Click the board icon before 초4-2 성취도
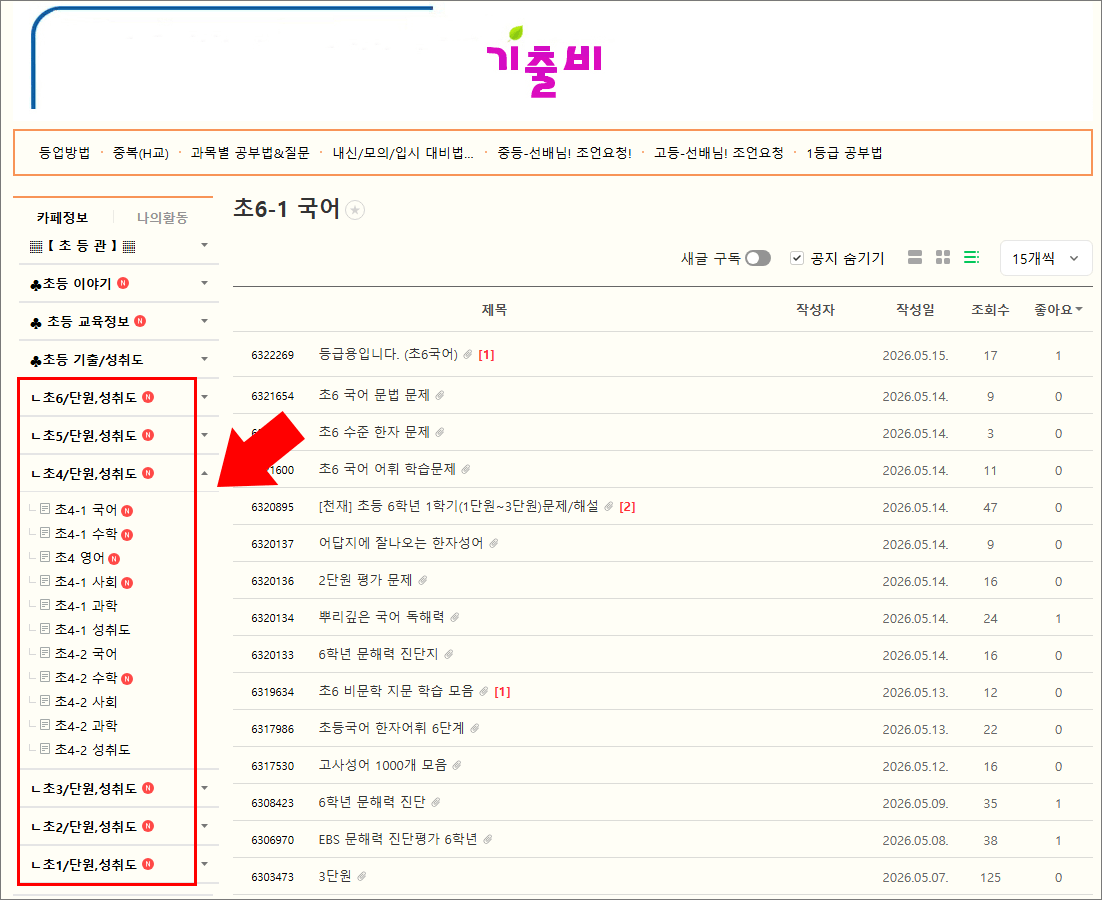The height and width of the screenshot is (900, 1102). point(45,749)
